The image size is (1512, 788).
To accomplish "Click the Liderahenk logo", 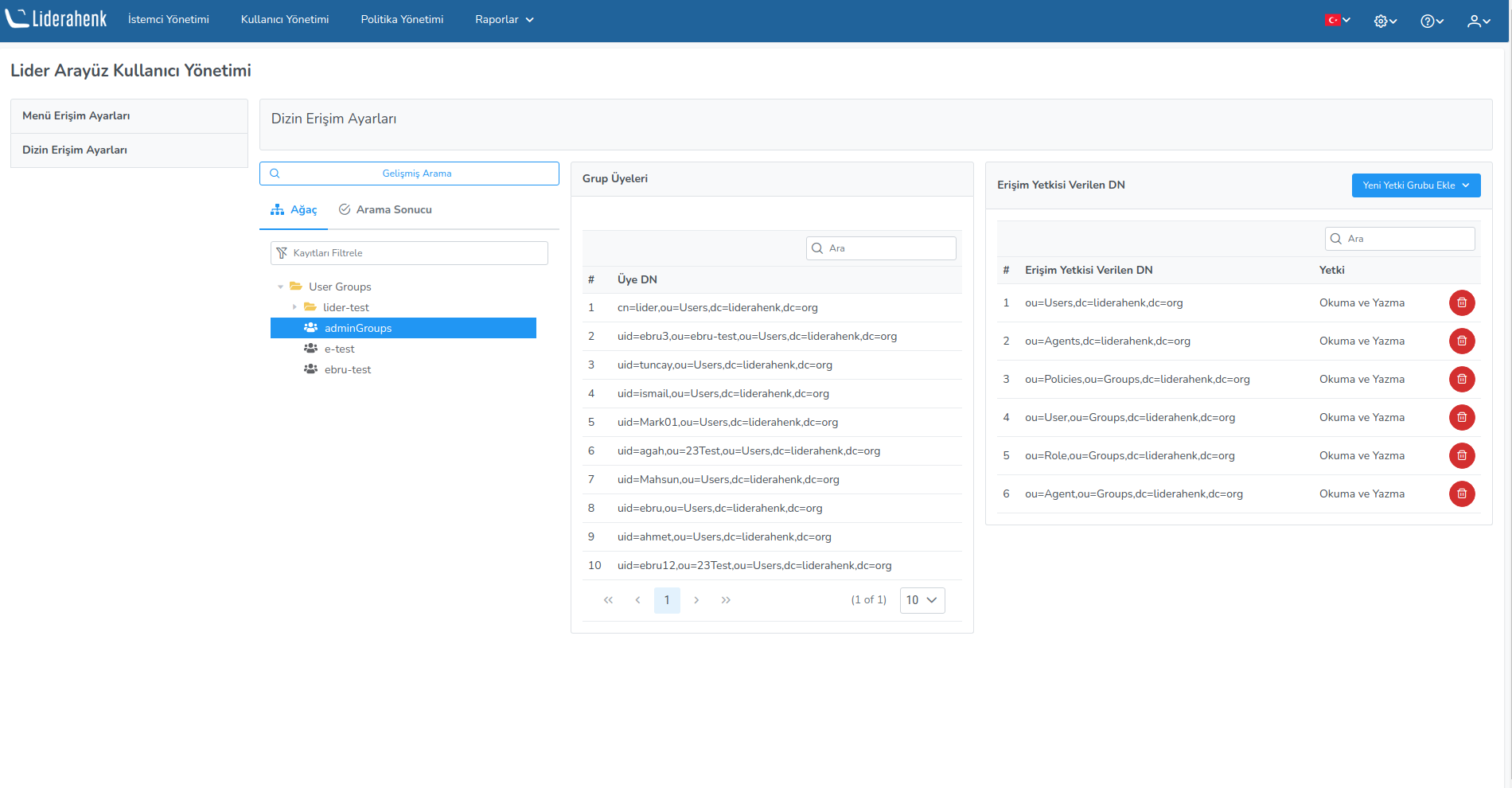I will (57, 19).
